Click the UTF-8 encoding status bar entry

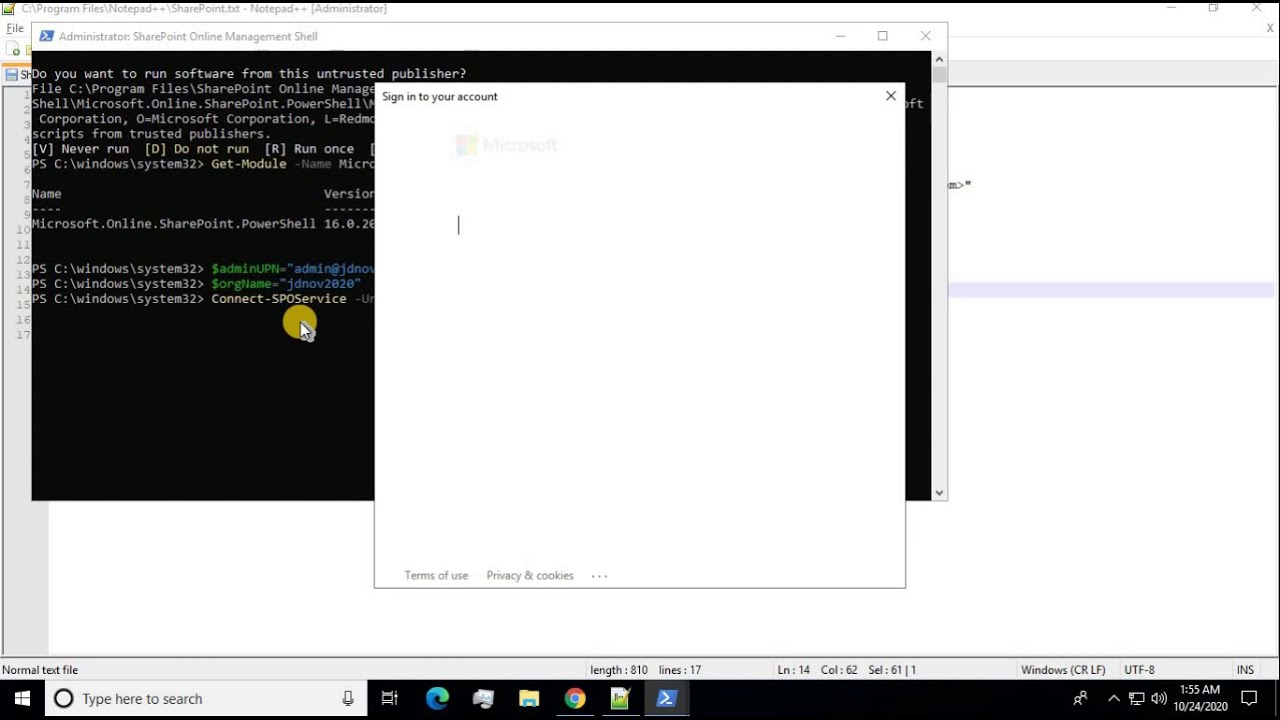point(1139,670)
